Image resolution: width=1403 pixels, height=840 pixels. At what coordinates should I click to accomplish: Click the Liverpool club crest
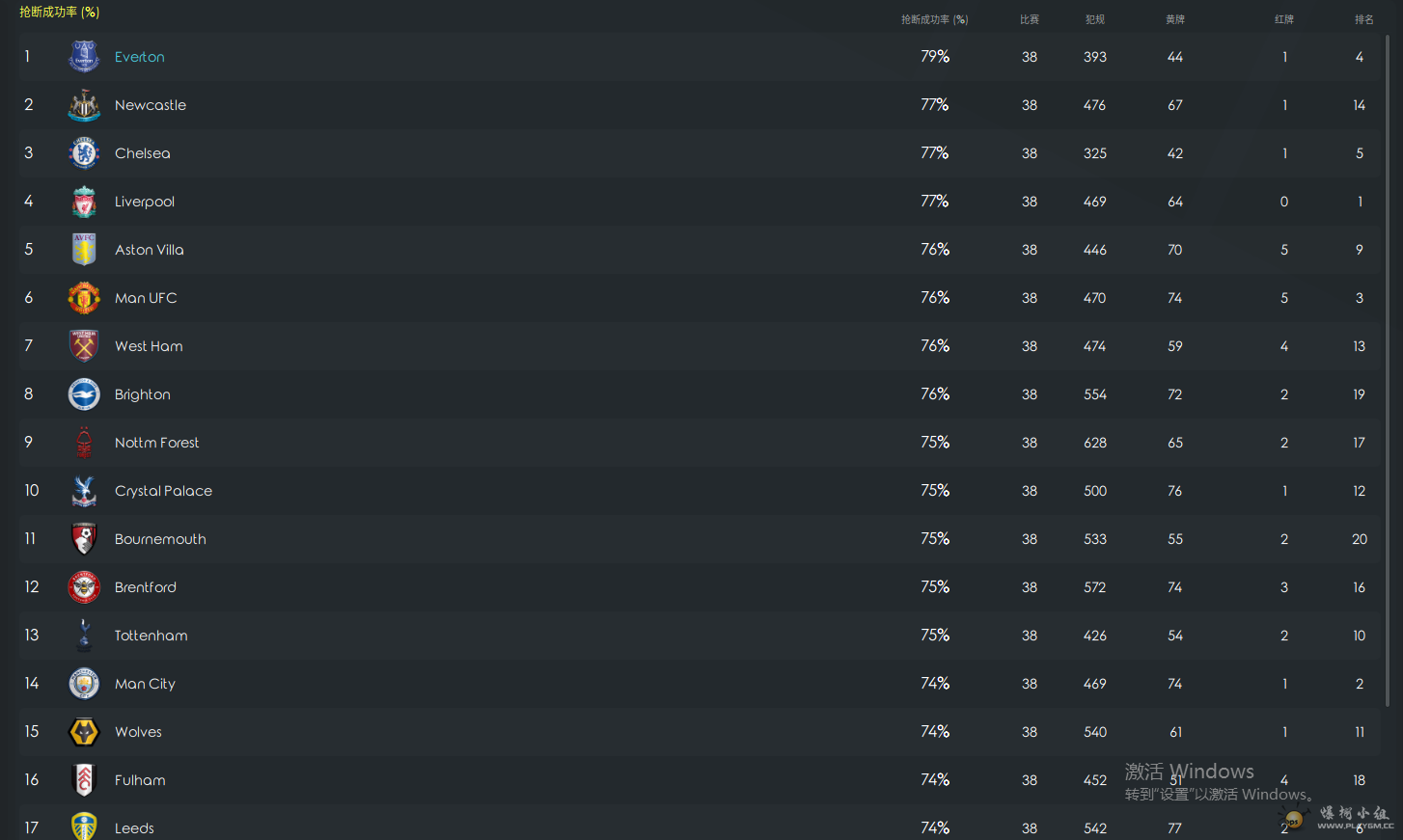pos(84,202)
